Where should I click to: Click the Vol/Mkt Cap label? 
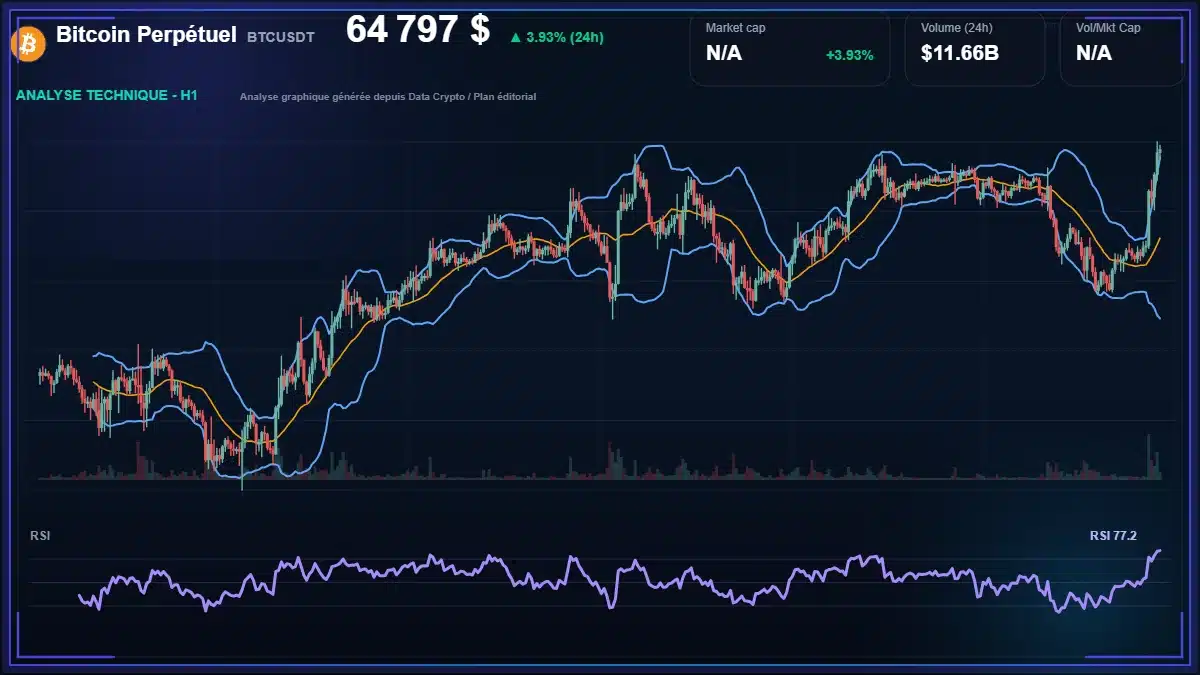(x=1108, y=28)
